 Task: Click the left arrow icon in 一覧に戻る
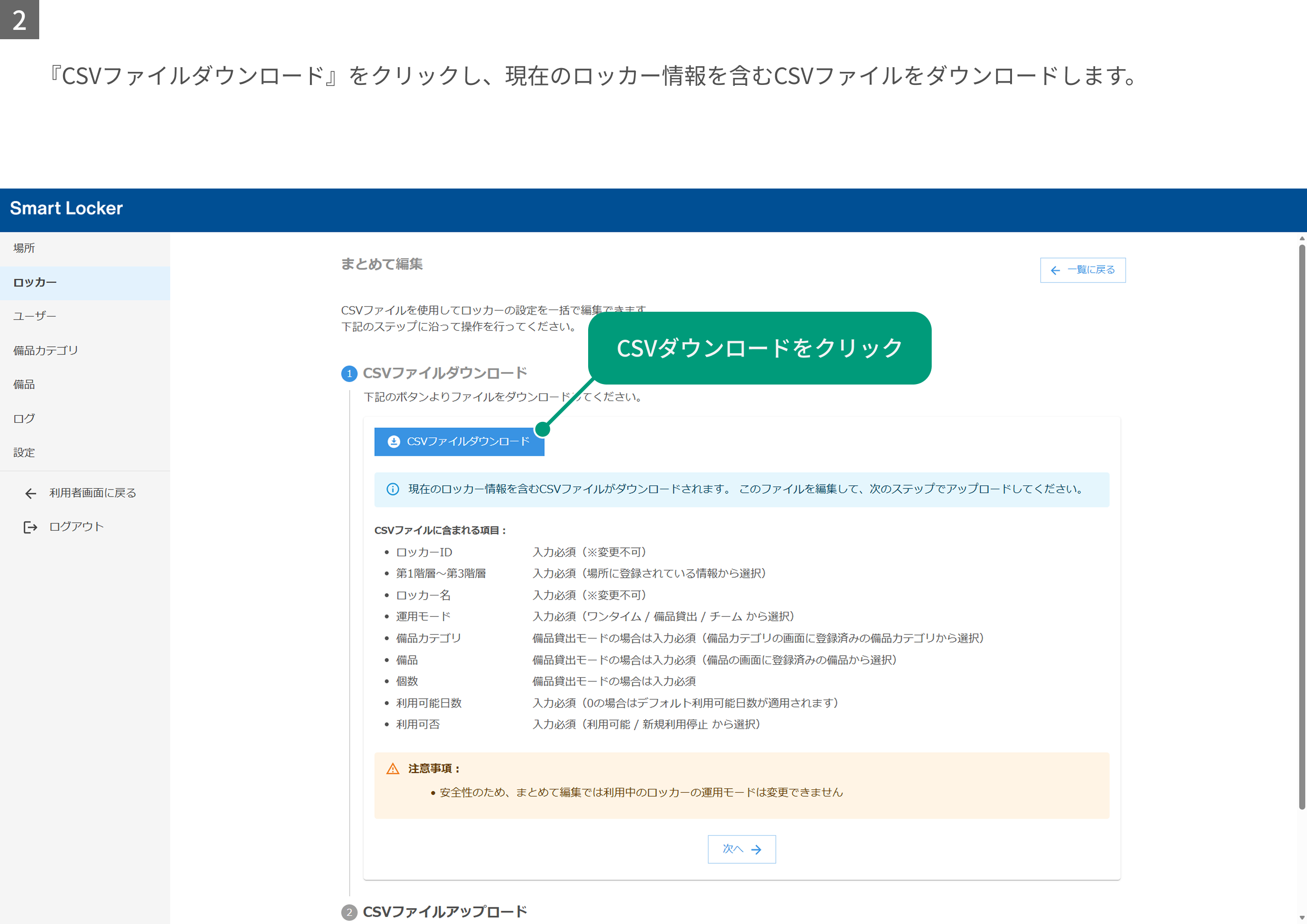tap(1055, 270)
